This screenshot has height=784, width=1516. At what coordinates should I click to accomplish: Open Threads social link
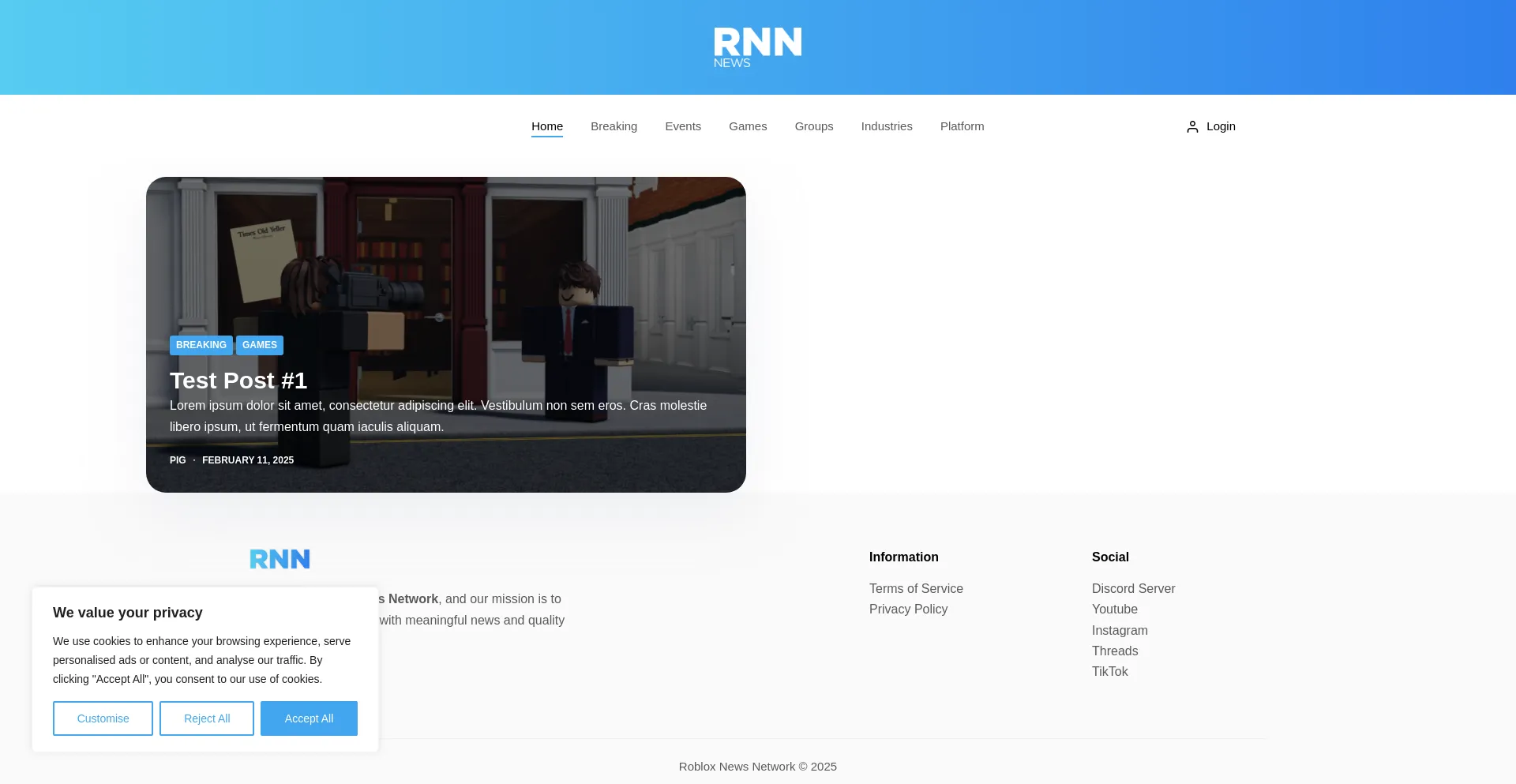[x=1115, y=651]
